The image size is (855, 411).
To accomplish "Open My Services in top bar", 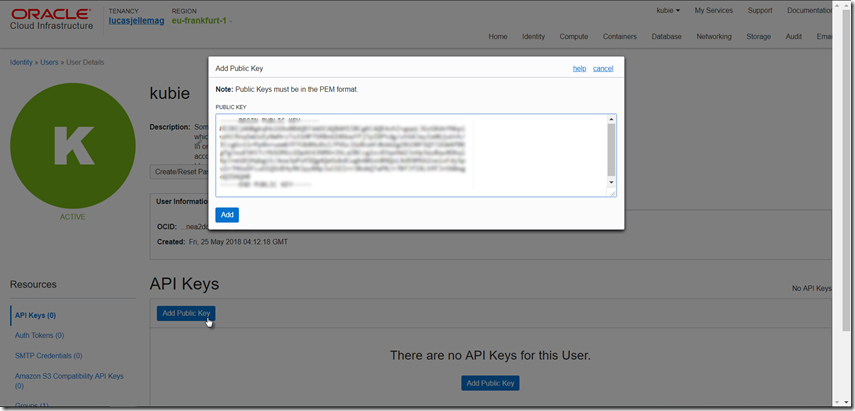I will pyautogui.click(x=713, y=10).
